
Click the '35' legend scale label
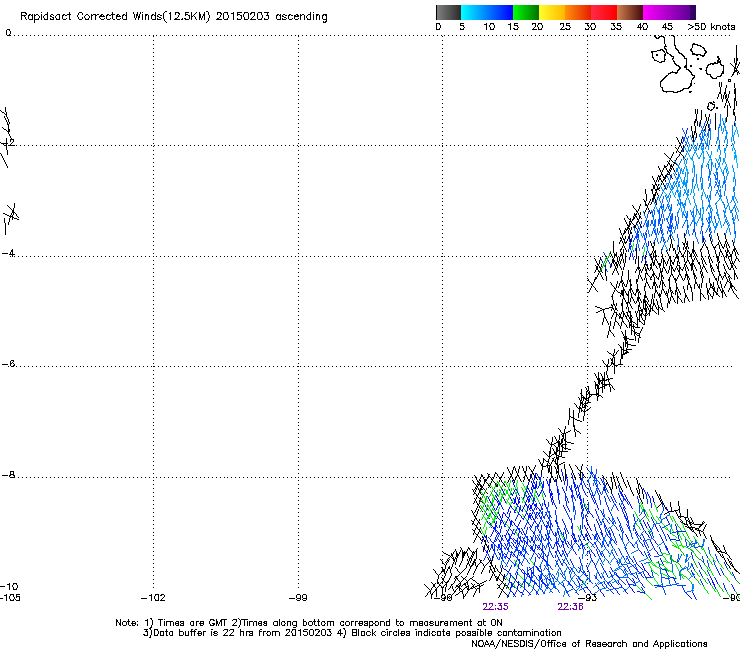(x=616, y=27)
